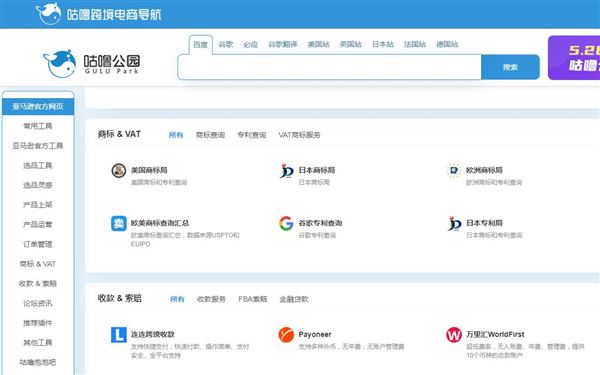Select the 美国站 search tab
Screen dimensions: 600x375
pos(319,44)
